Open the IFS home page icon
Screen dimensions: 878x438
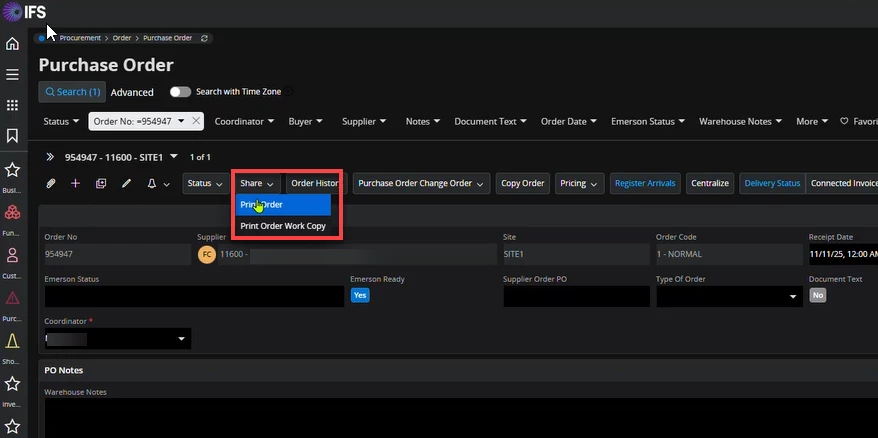(12, 44)
